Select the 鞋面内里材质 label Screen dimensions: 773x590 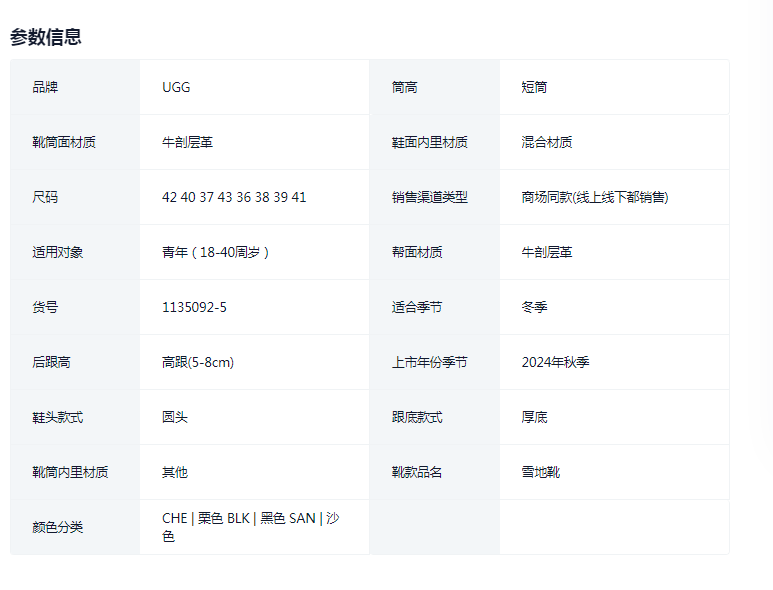coord(429,142)
